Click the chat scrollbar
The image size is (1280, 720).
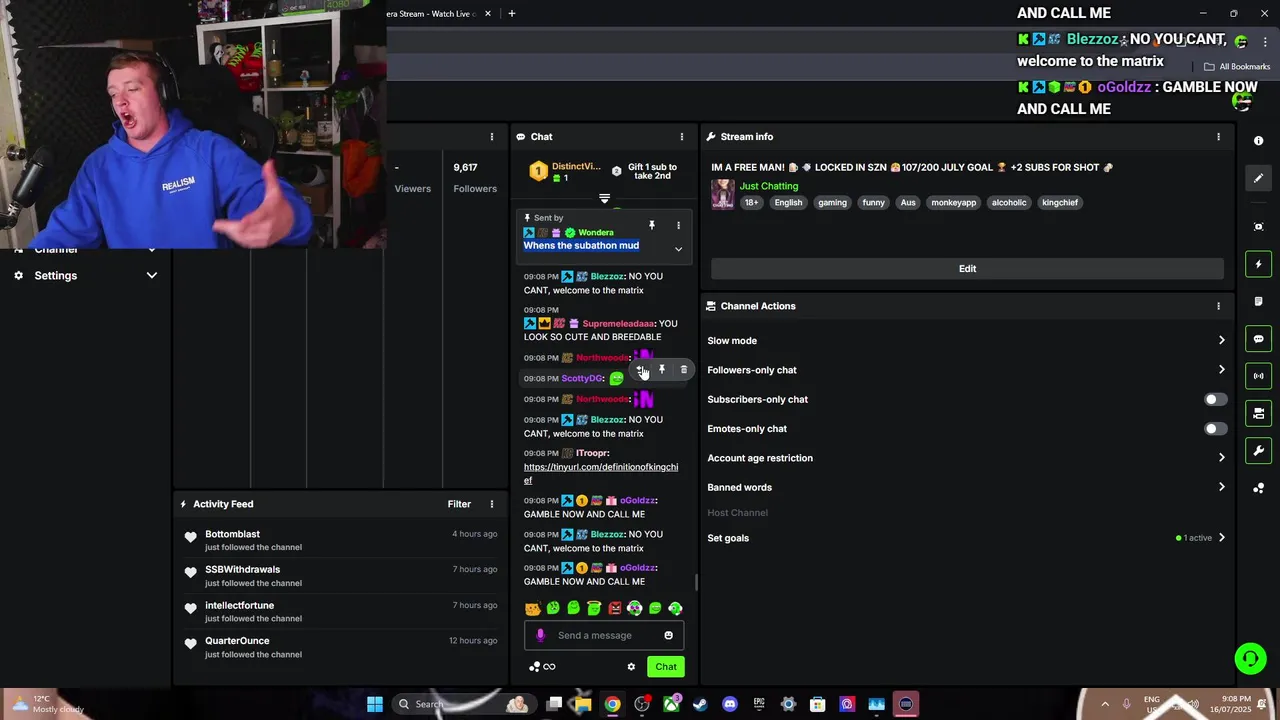click(x=697, y=582)
